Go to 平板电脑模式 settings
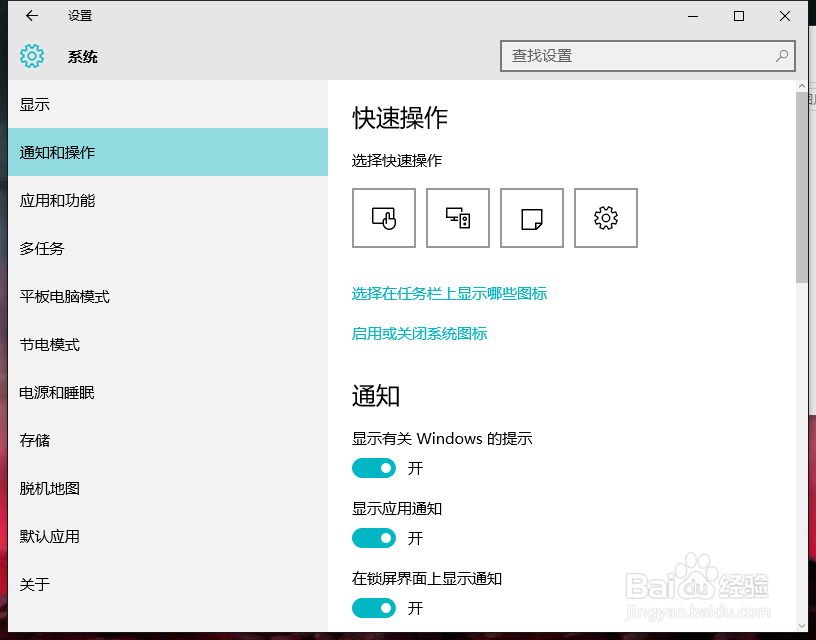The width and height of the screenshot is (816, 640). (168, 297)
